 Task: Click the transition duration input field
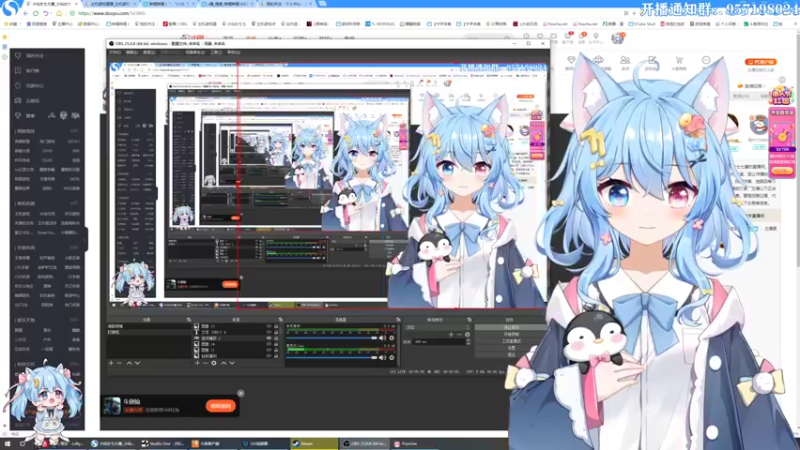coord(438,342)
